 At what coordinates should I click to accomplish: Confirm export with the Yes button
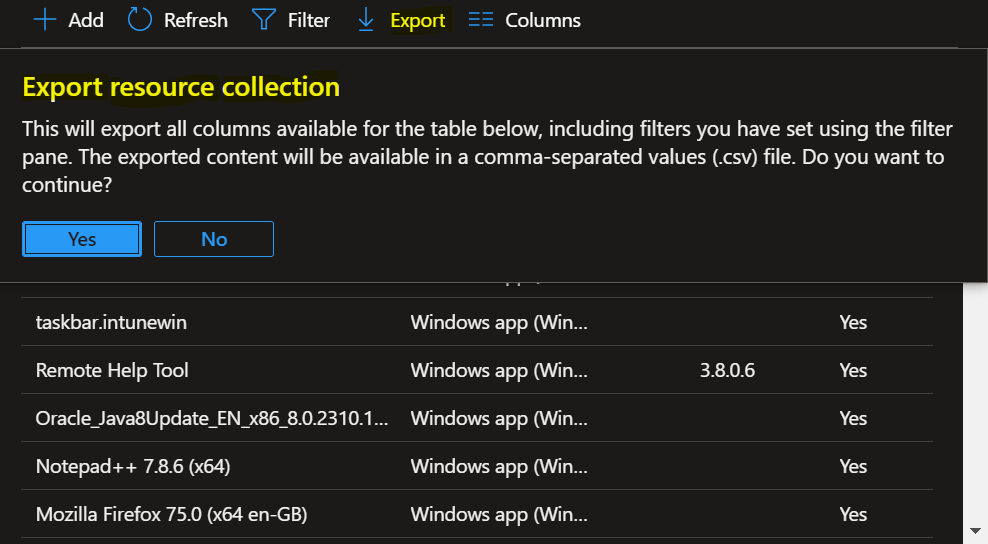pyautogui.click(x=82, y=239)
